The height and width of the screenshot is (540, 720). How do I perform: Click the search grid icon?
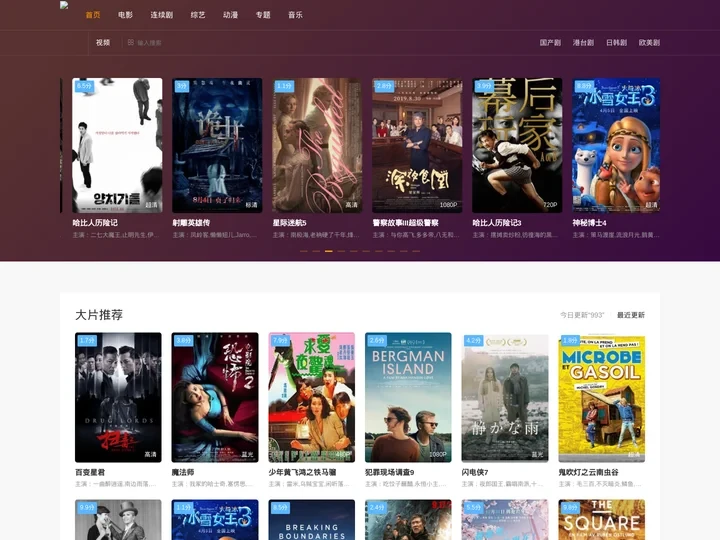pyautogui.click(x=131, y=42)
